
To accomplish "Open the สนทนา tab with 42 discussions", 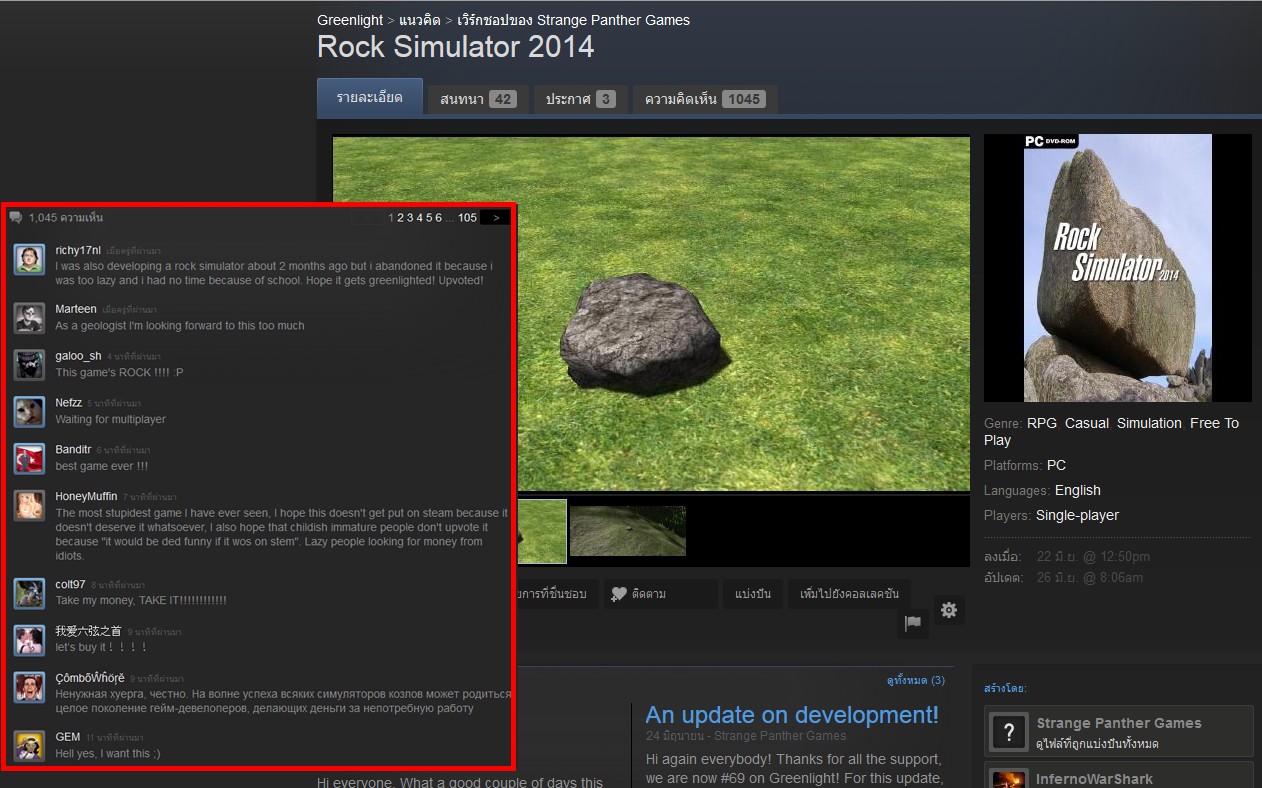I will [478, 99].
